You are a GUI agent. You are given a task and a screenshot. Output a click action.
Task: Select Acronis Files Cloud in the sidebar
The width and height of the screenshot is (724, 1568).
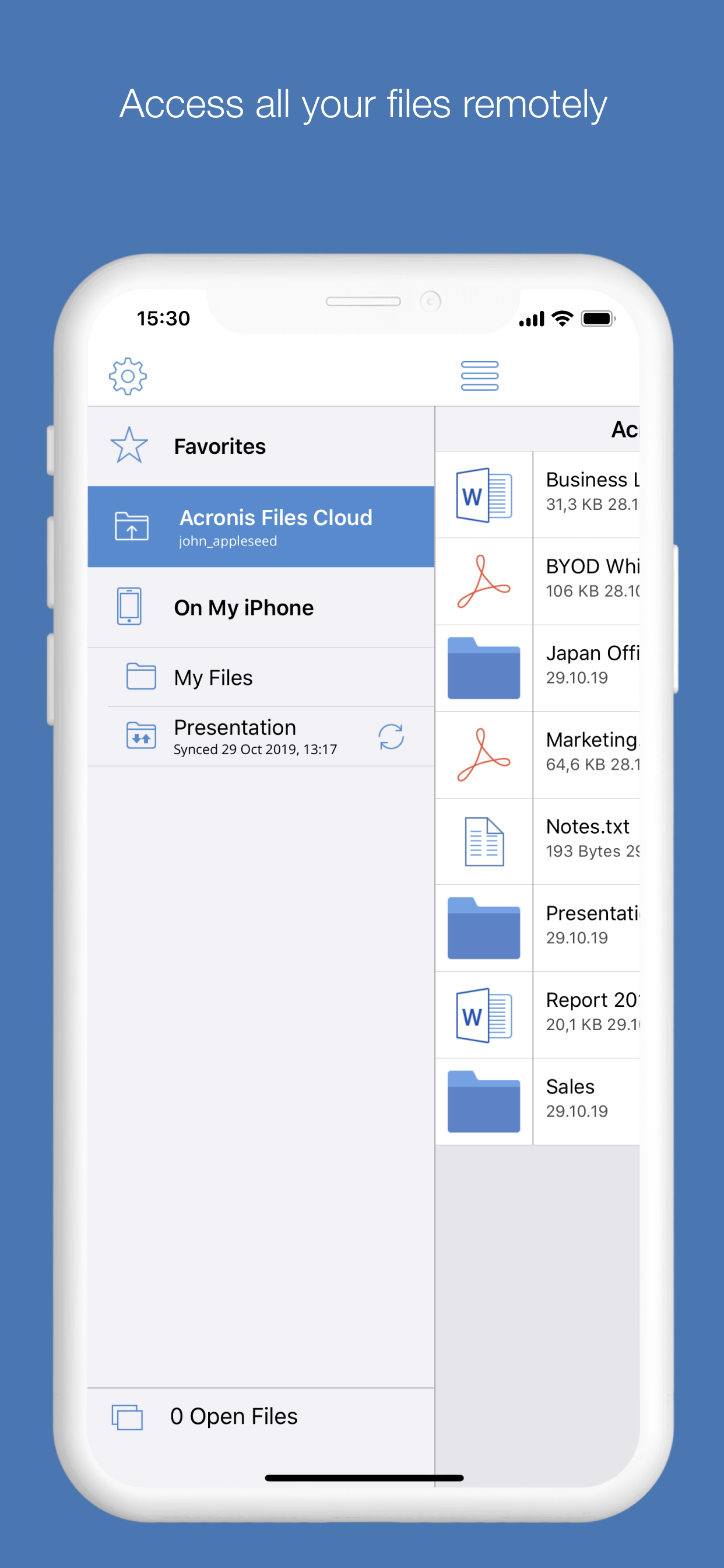pyautogui.click(x=261, y=527)
